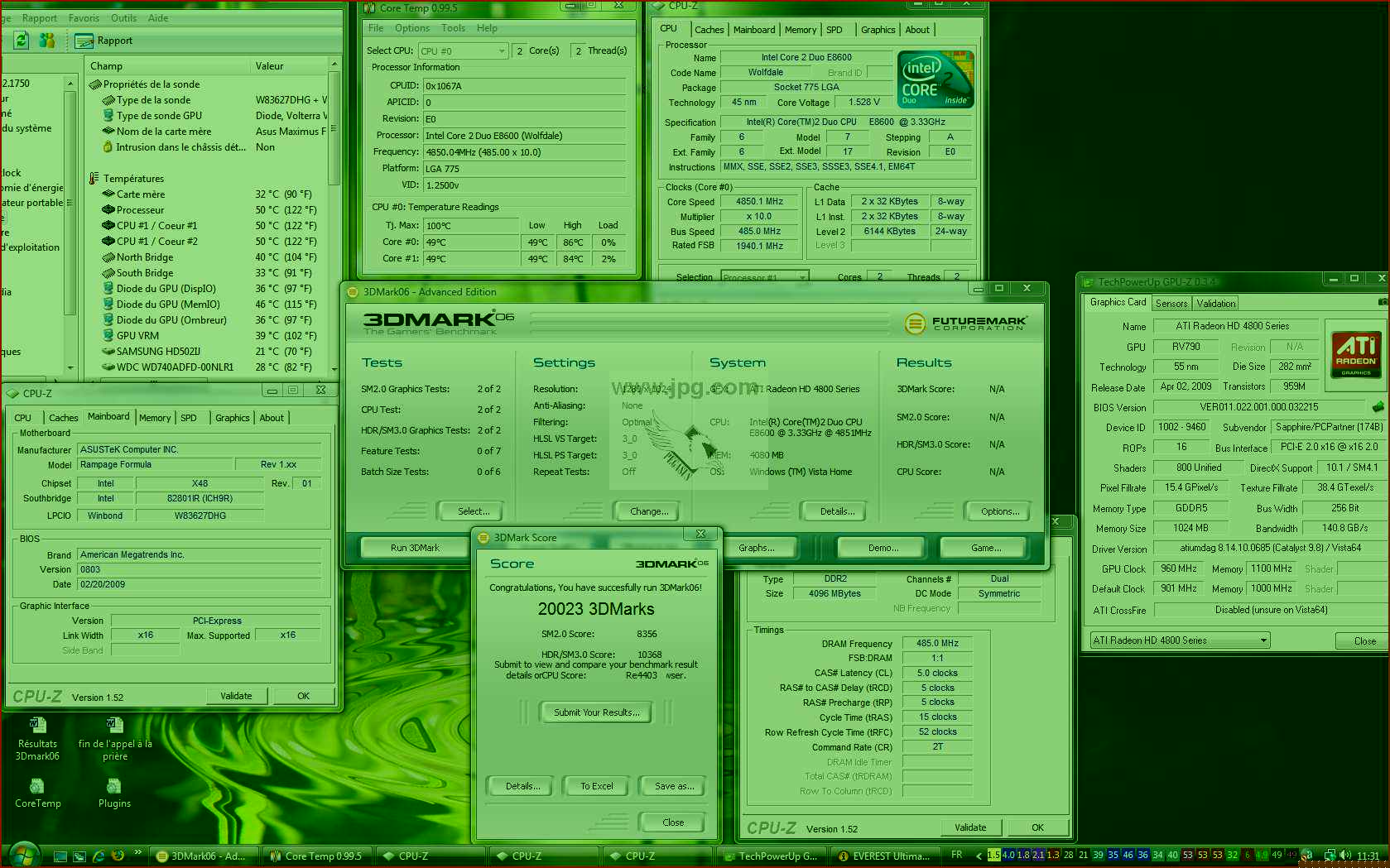Click Intrusion dans le châssis padlock icon
Viewport: 1390px width, 868px height.
tap(108, 147)
